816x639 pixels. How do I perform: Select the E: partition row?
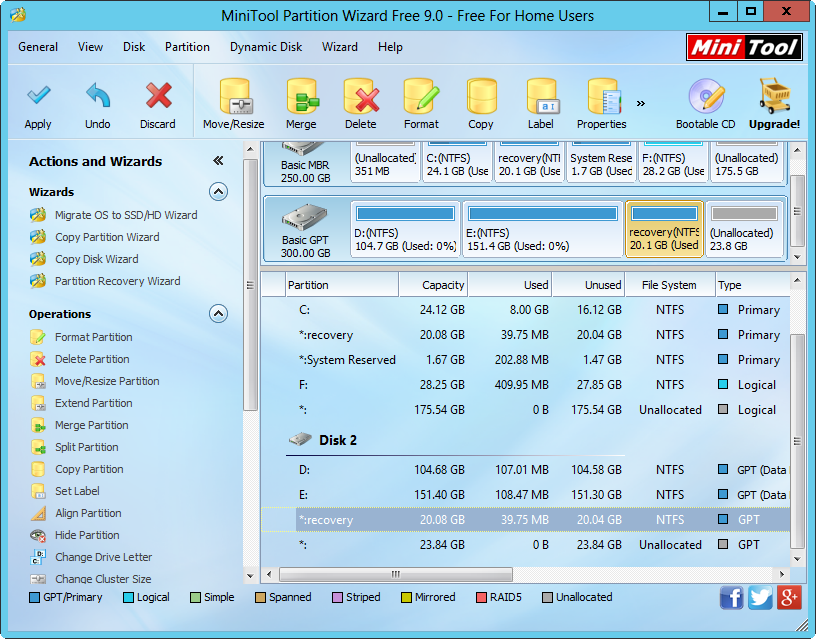(x=526, y=494)
